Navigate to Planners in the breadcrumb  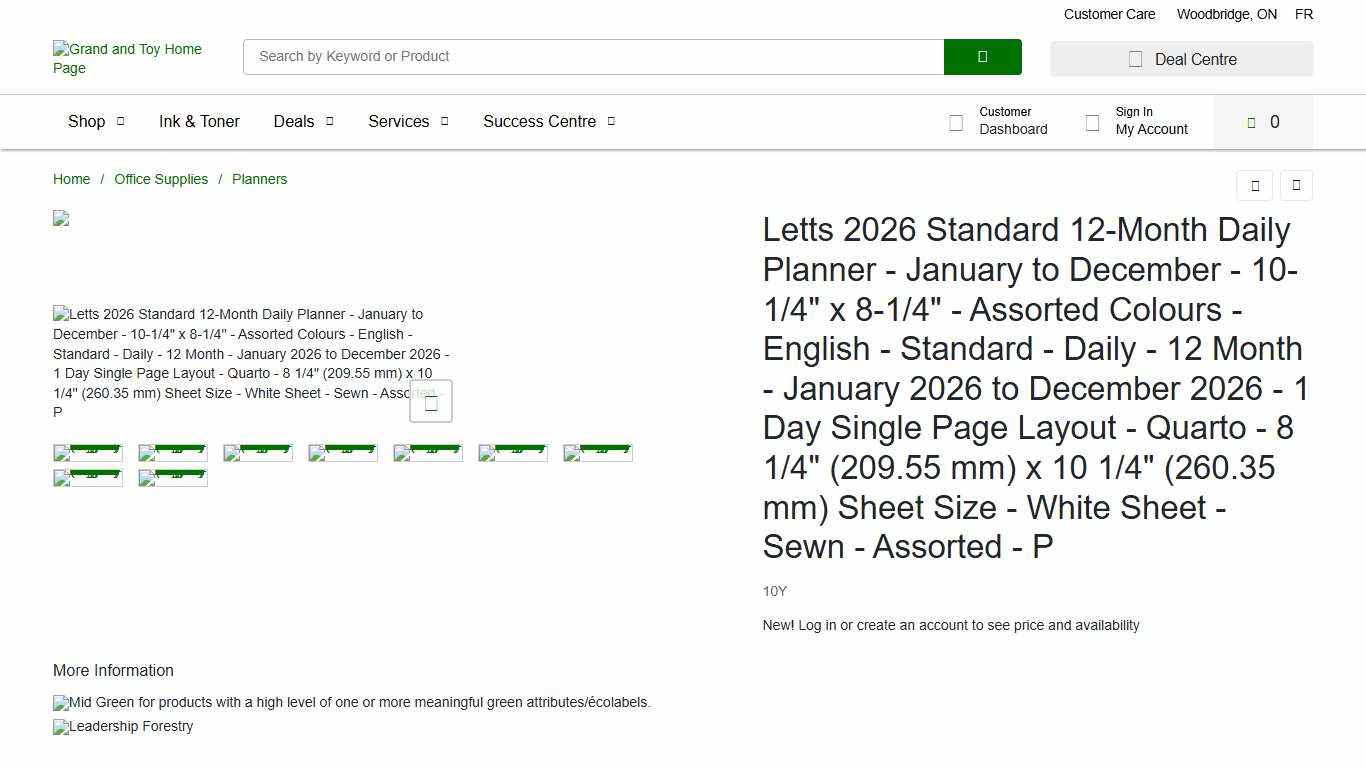click(x=259, y=179)
